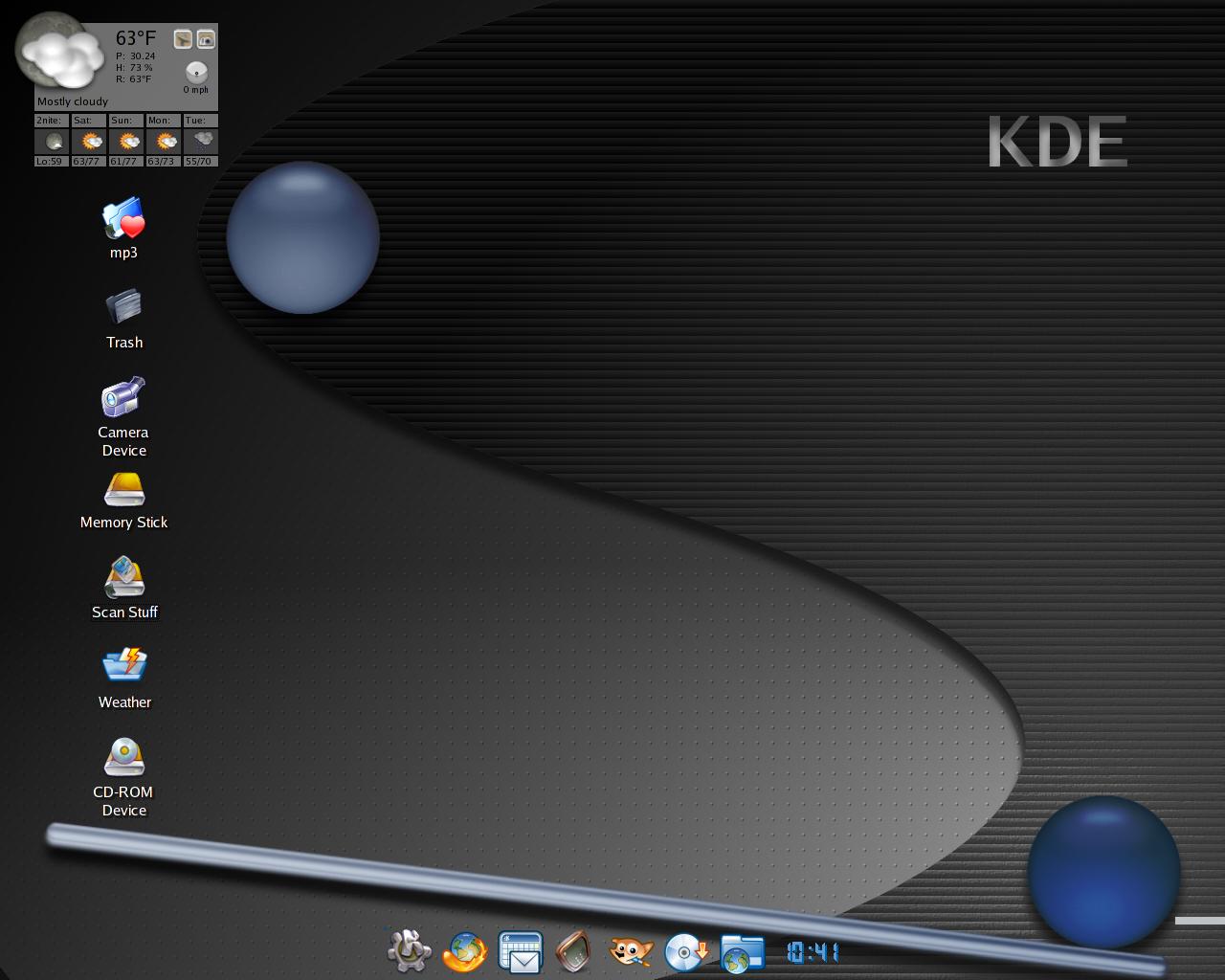Image resolution: width=1225 pixels, height=980 pixels.
Task: Click the '55/70' Tuesday temperature range
Action: [x=198, y=162]
